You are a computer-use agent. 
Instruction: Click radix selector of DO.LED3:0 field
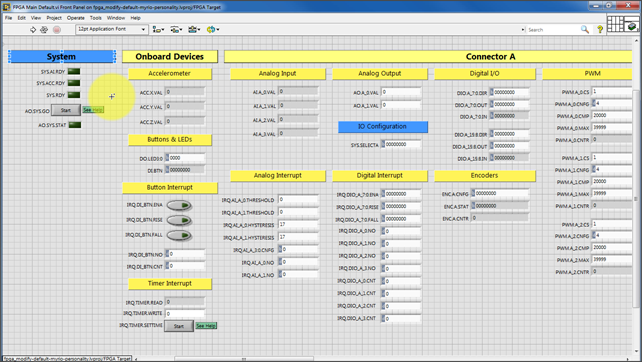pyautogui.click(x=167, y=158)
